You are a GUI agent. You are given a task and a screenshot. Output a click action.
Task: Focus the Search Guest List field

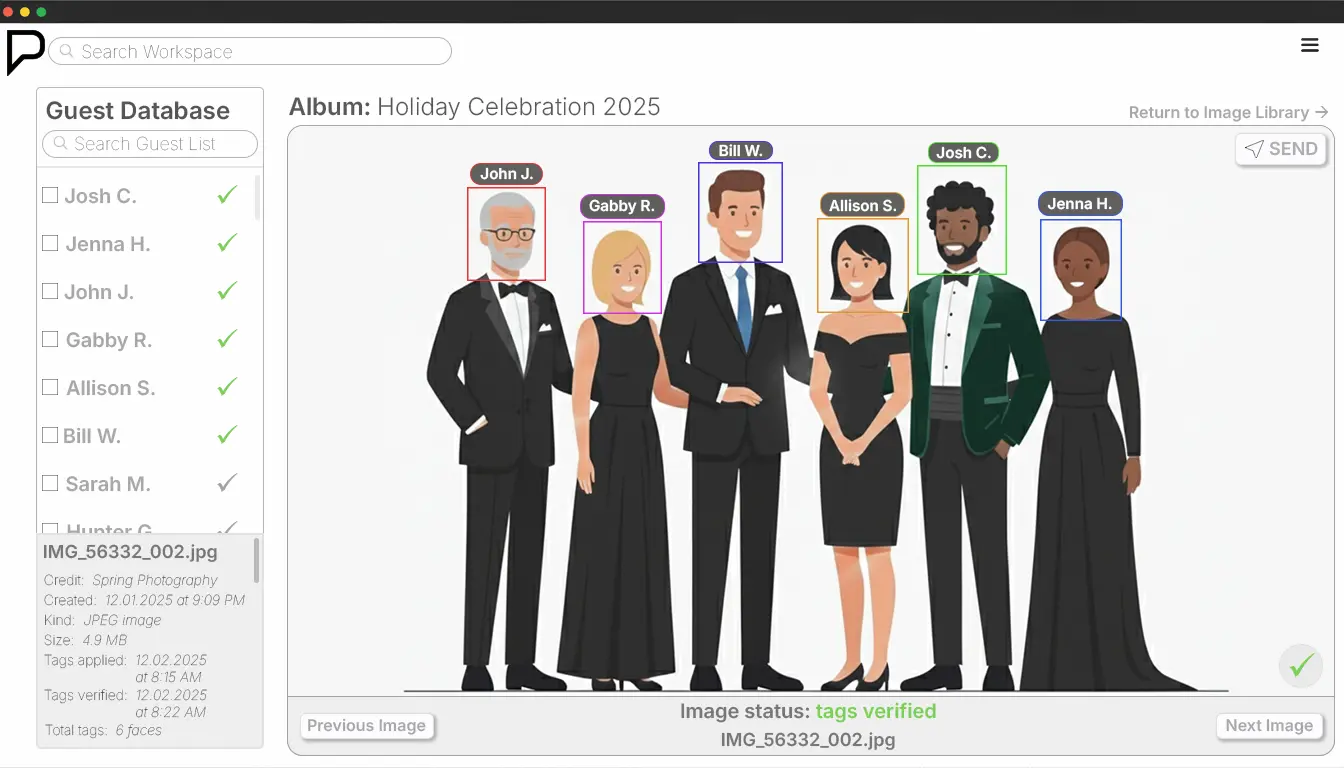[x=150, y=144]
